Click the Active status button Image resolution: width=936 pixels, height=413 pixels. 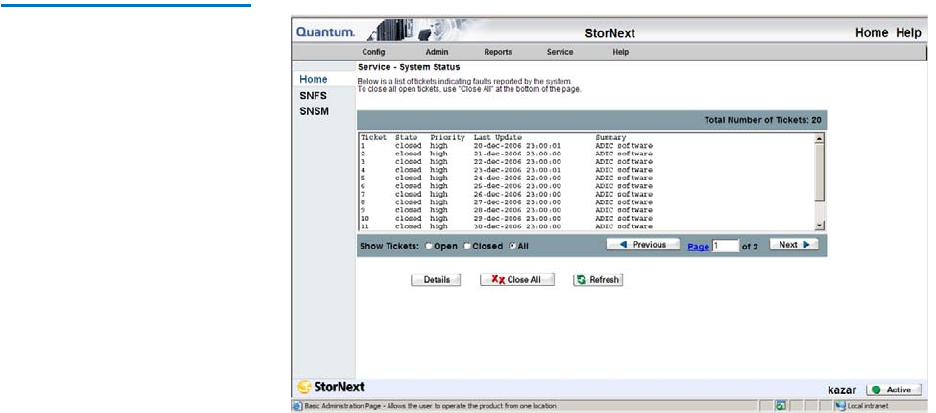tap(892, 390)
